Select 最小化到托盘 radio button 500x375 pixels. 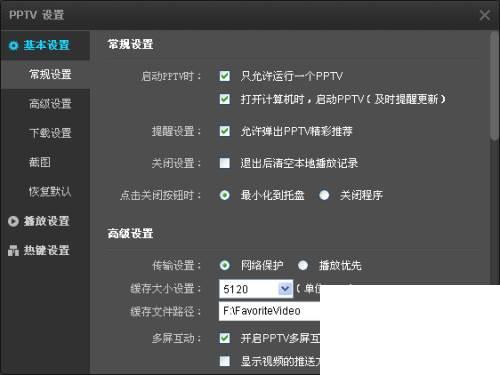coord(225,195)
